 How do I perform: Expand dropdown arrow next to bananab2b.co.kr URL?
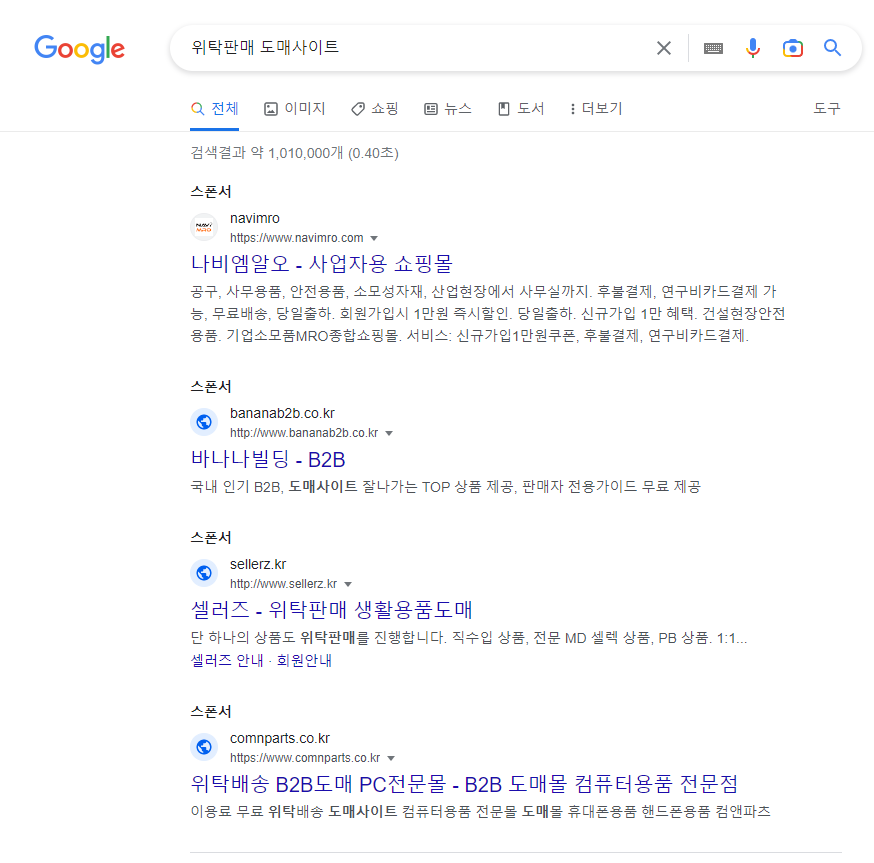[x=389, y=434]
